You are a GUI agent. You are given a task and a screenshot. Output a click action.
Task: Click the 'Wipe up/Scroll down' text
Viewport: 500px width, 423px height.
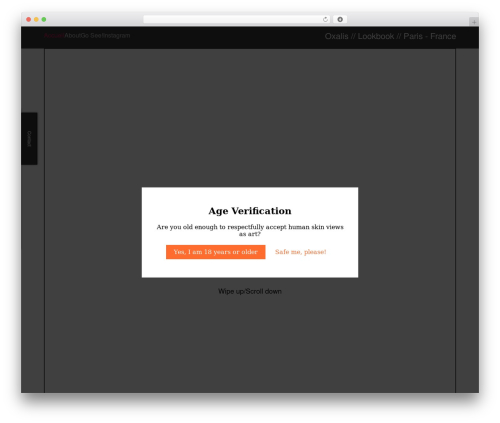250,291
